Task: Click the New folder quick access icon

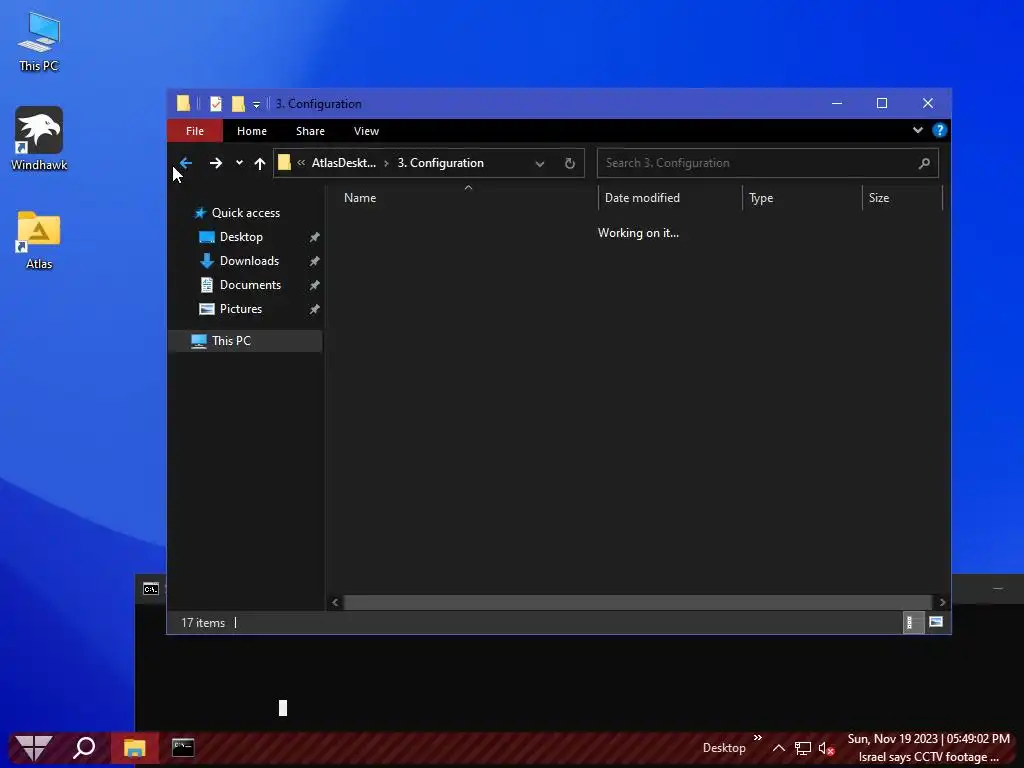Action: tap(238, 104)
